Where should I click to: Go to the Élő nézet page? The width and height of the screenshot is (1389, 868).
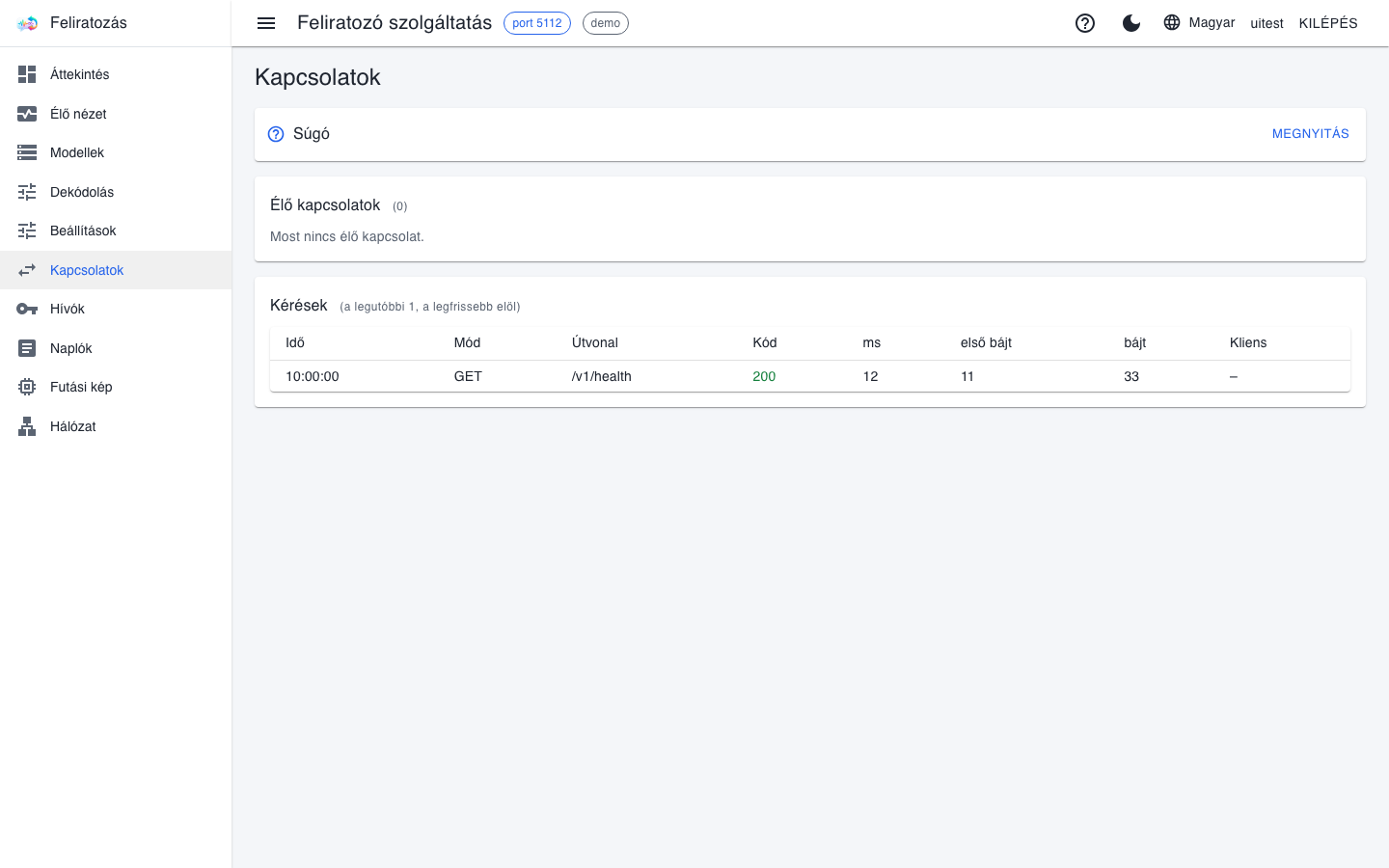coord(116,114)
